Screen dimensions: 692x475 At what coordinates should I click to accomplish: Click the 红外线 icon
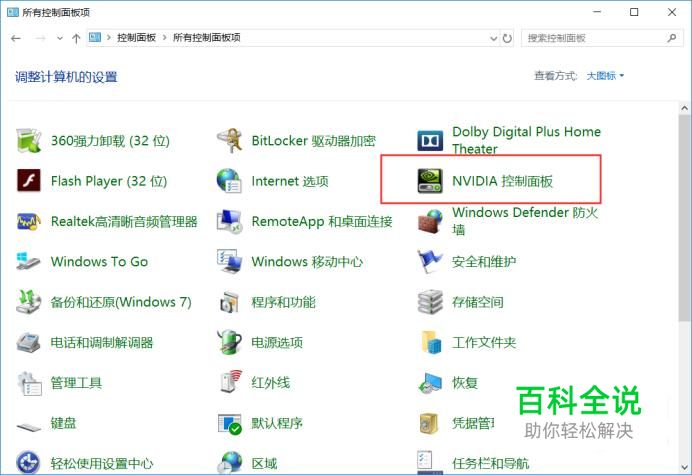(x=230, y=382)
